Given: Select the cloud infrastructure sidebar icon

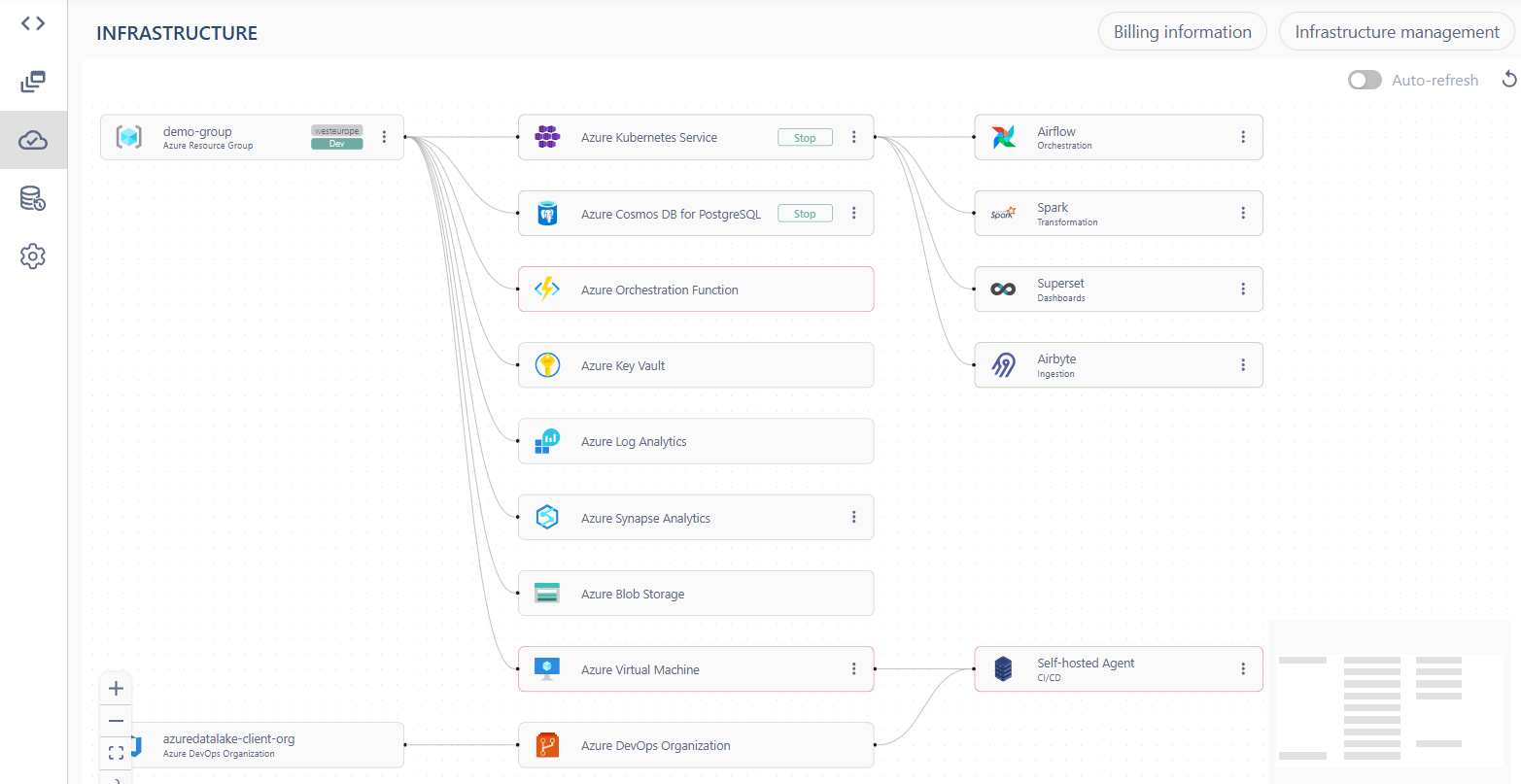Looking at the screenshot, I should point(33,140).
